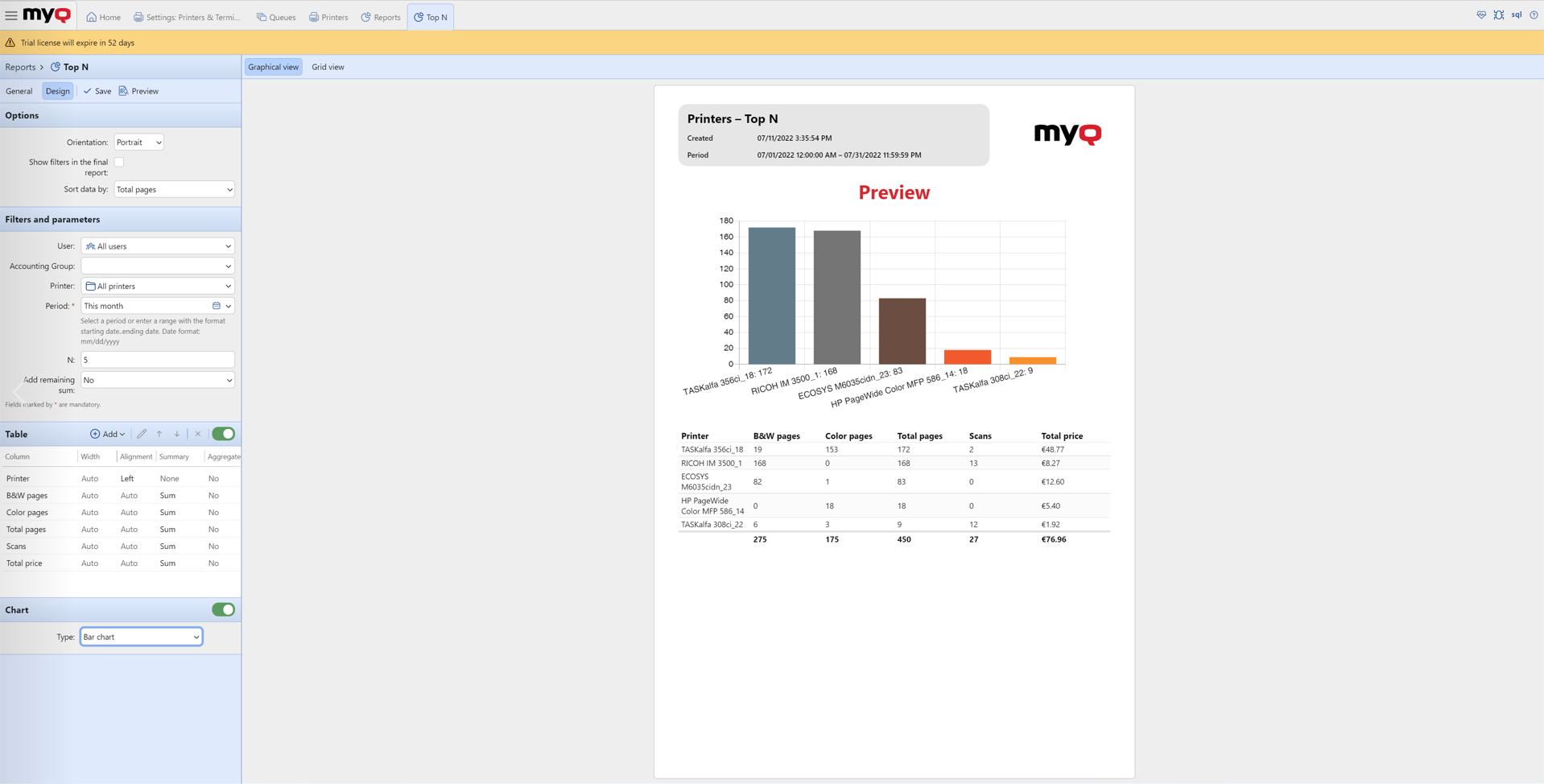This screenshot has width=1544, height=784.
Task: Open the Accounting Group dropdown
Action: tap(158, 266)
